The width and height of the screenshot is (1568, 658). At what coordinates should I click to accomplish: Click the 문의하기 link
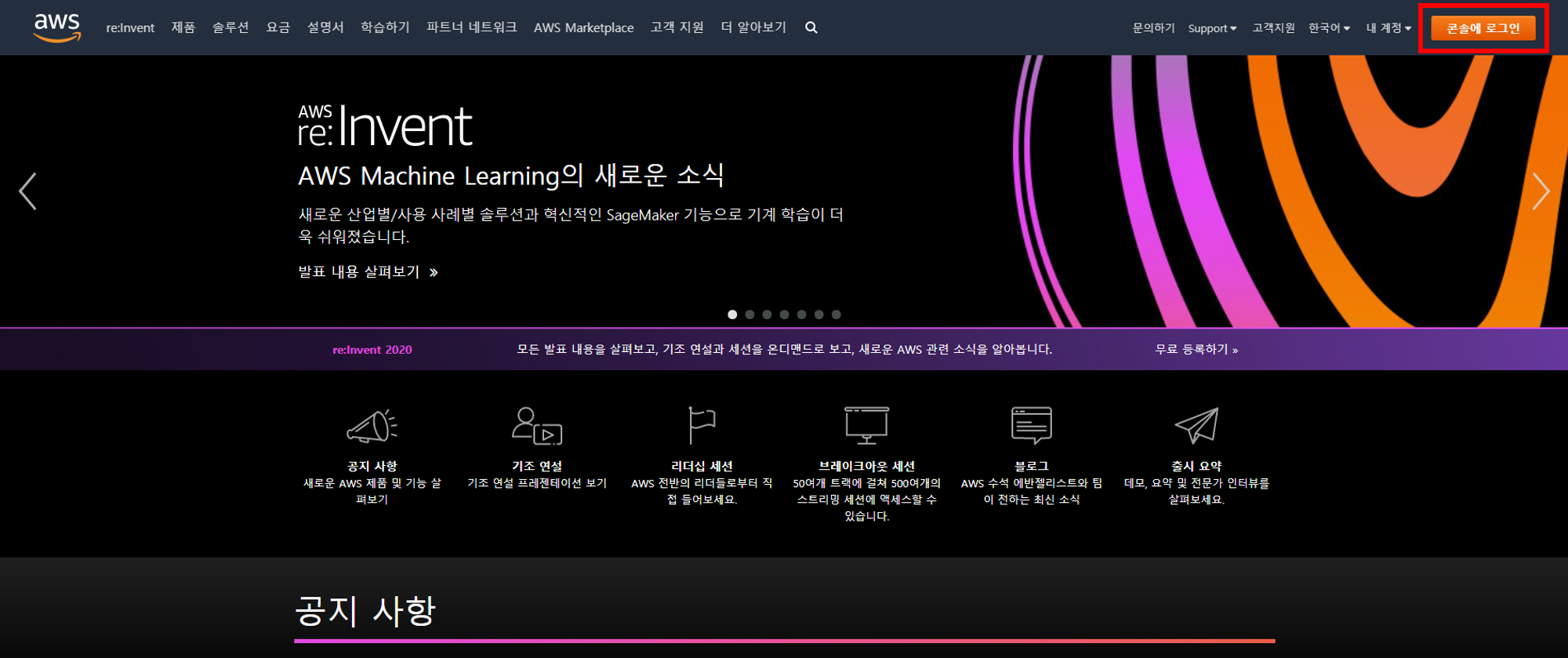pyautogui.click(x=1153, y=28)
